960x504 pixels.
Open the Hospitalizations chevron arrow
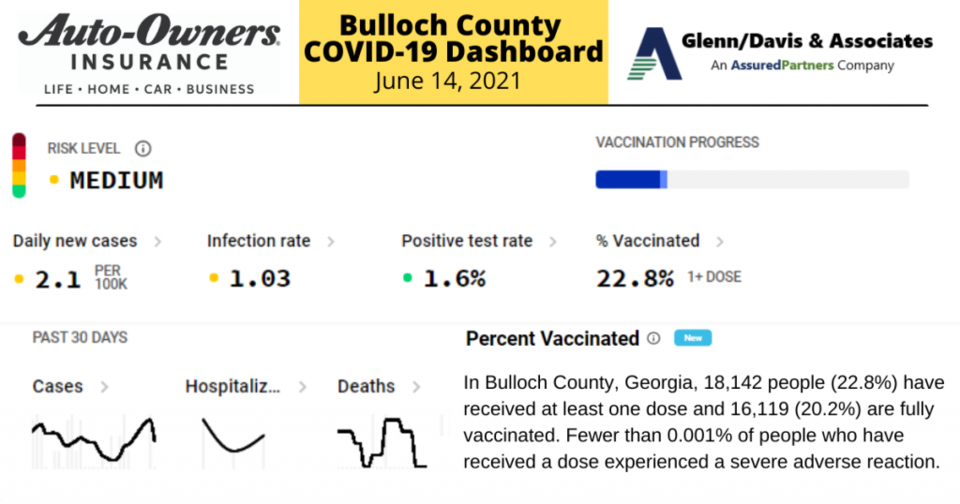click(302, 387)
